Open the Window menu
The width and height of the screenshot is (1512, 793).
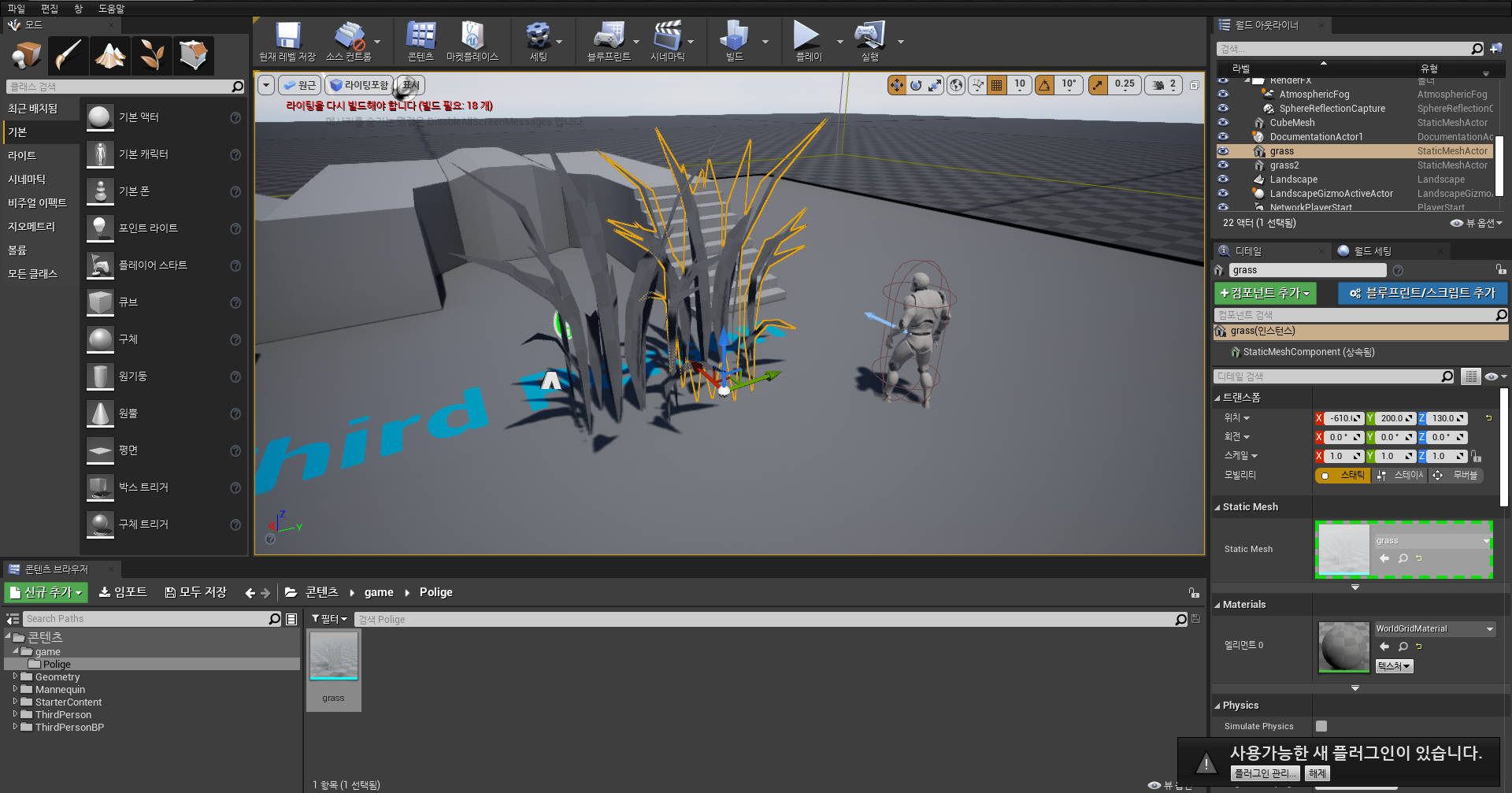[x=78, y=9]
